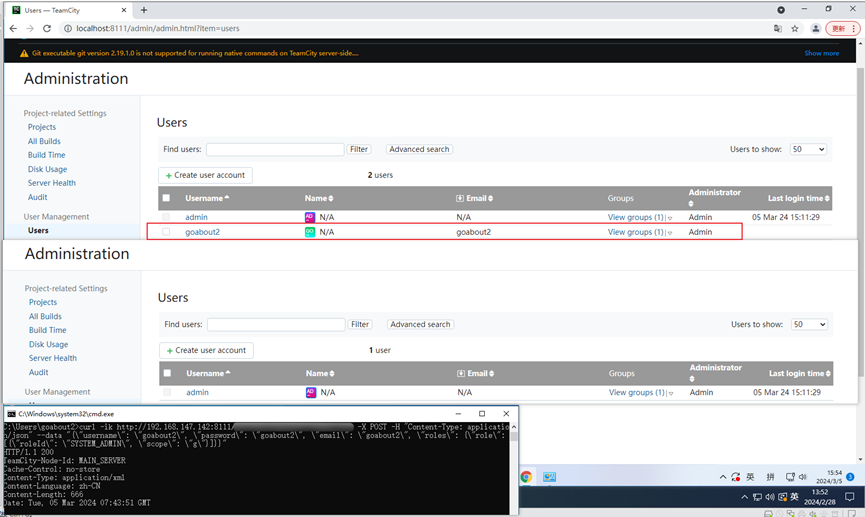Bookmark this page with the star icon
This screenshot has height=517, width=865.
click(794, 29)
